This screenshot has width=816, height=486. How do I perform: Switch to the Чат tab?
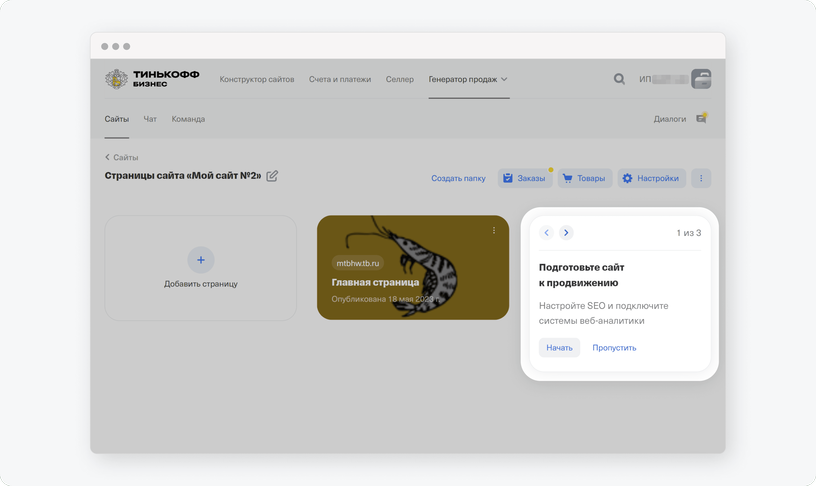pos(150,119)
